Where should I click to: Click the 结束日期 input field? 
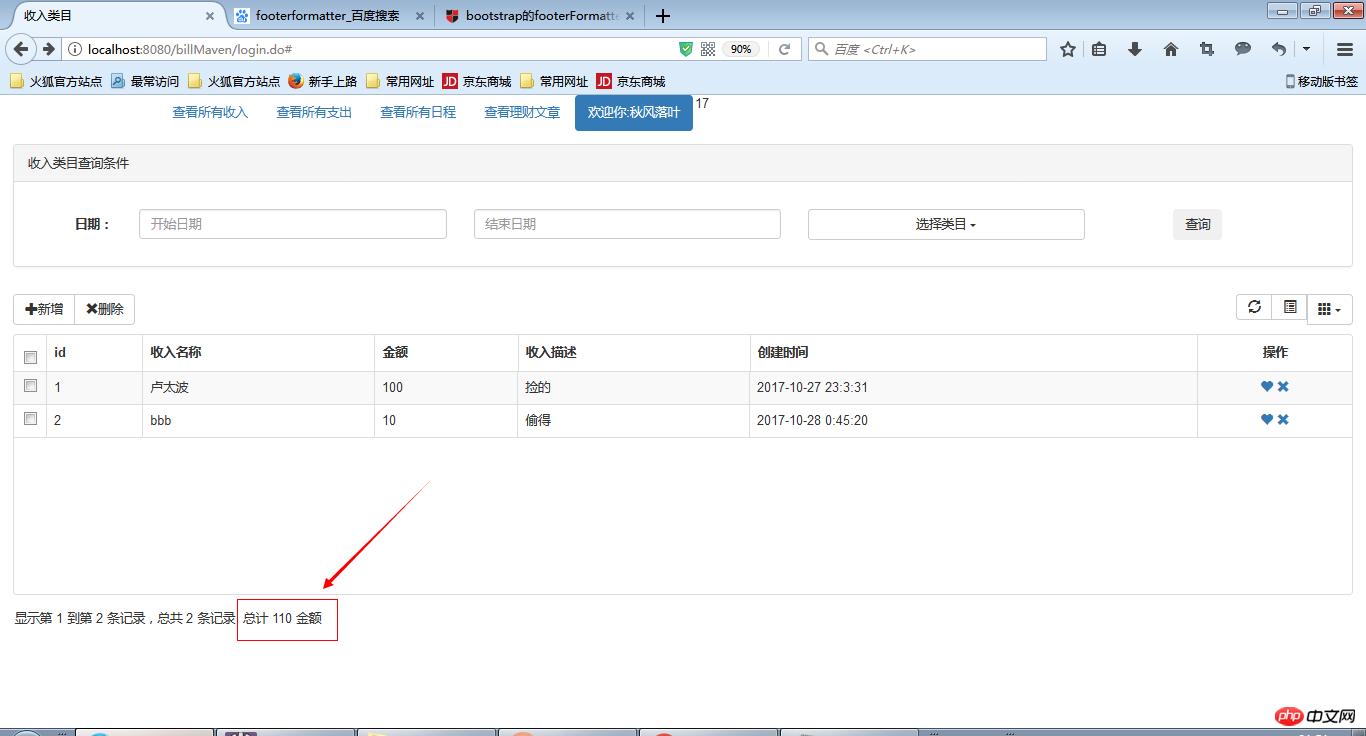tap(627, 224)
